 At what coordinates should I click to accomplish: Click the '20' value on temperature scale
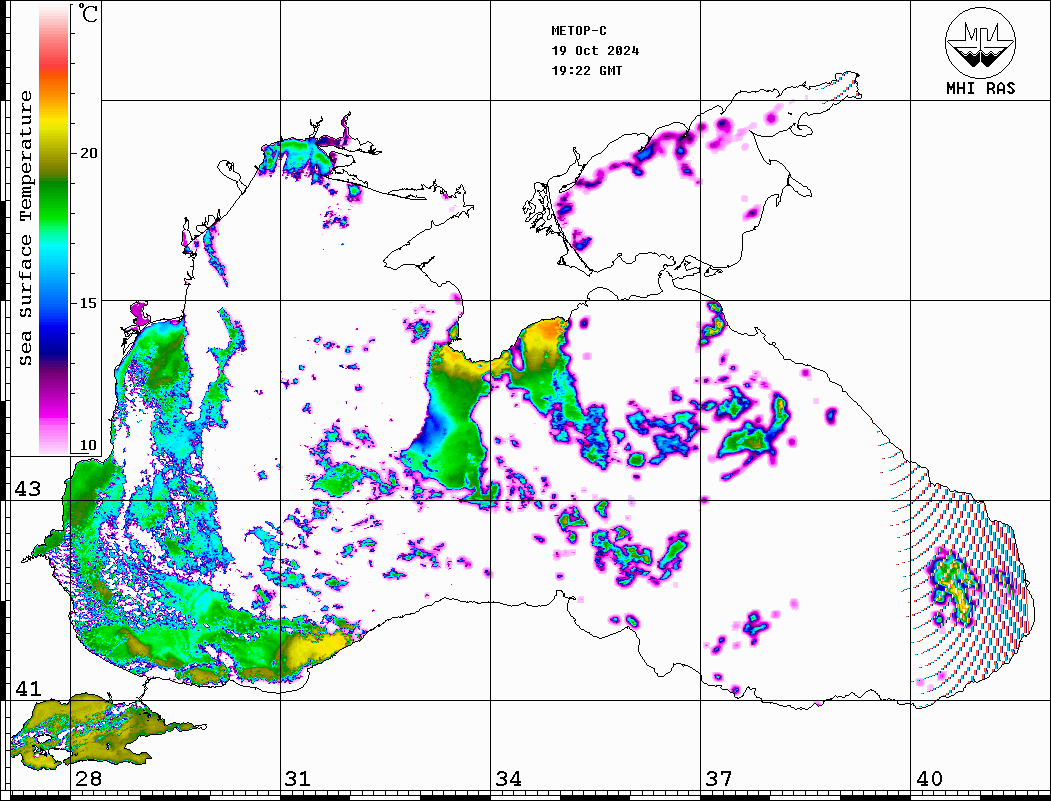(88, 153)
